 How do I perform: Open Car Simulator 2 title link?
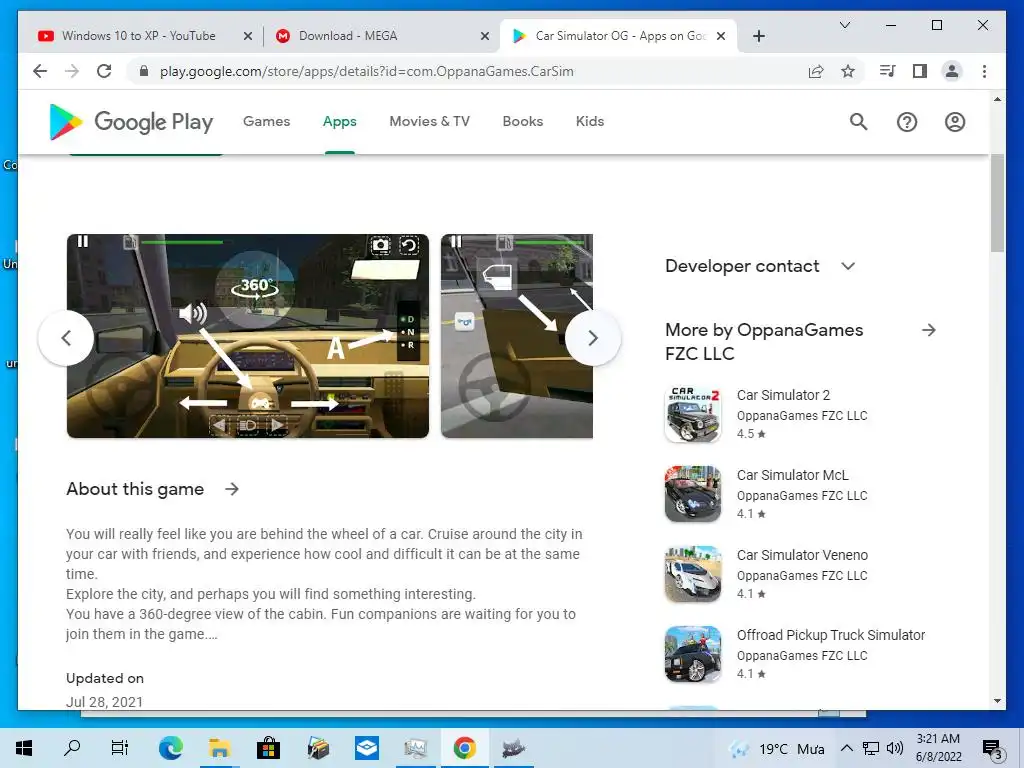[x=783, y=395]
